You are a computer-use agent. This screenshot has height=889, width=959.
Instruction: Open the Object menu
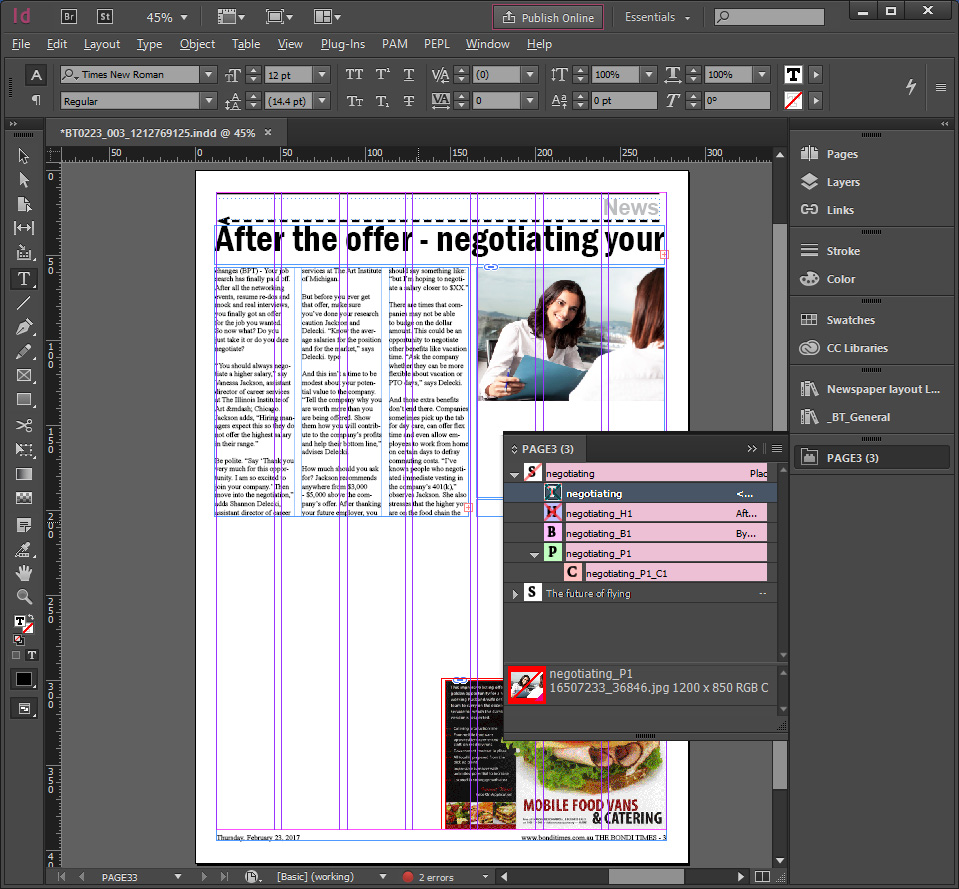pos(197,44)
